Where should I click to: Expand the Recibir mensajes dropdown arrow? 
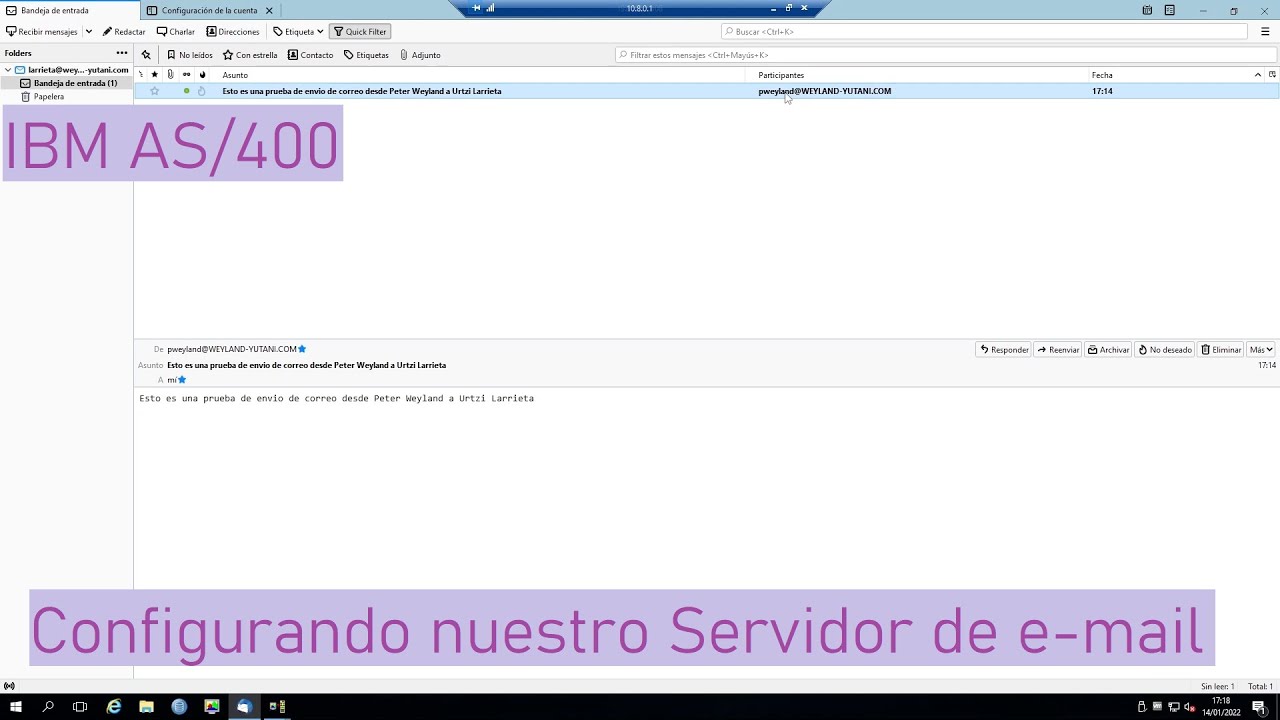coord(88,32)
